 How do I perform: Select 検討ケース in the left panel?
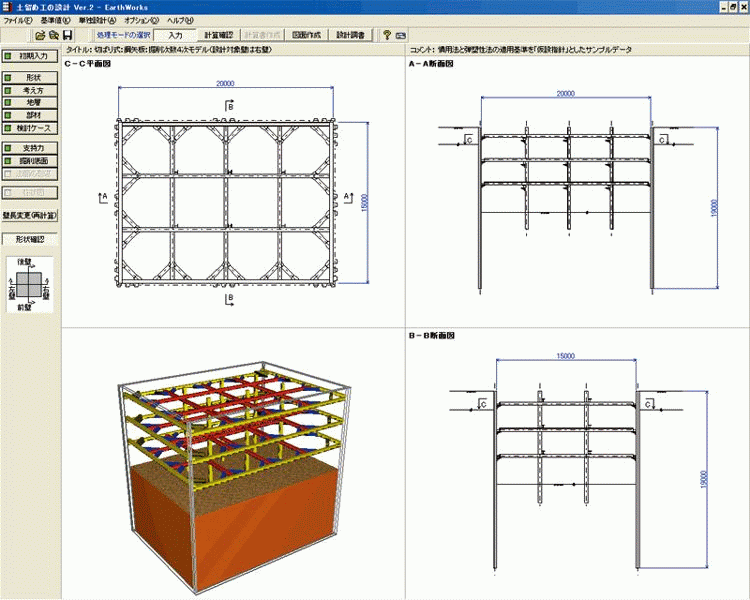coord(29,128)
